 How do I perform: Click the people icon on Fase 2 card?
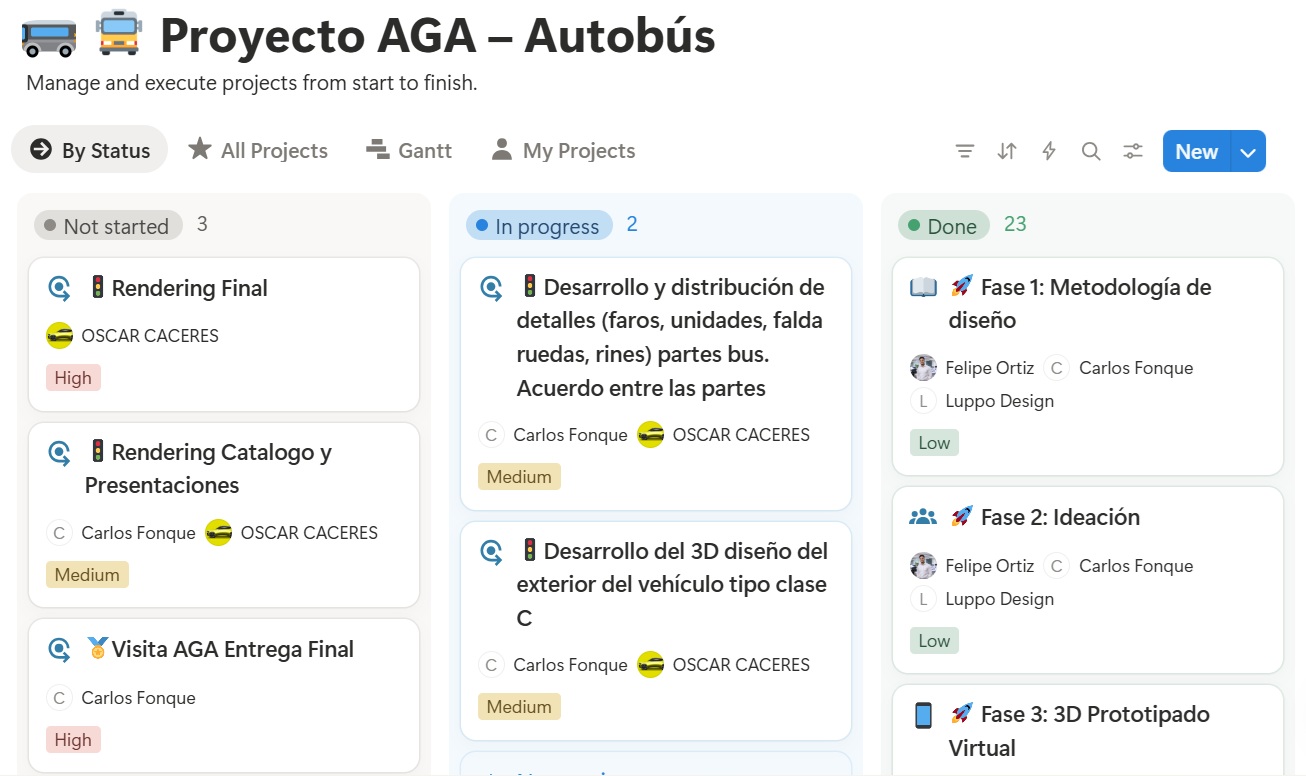(923, 517)
